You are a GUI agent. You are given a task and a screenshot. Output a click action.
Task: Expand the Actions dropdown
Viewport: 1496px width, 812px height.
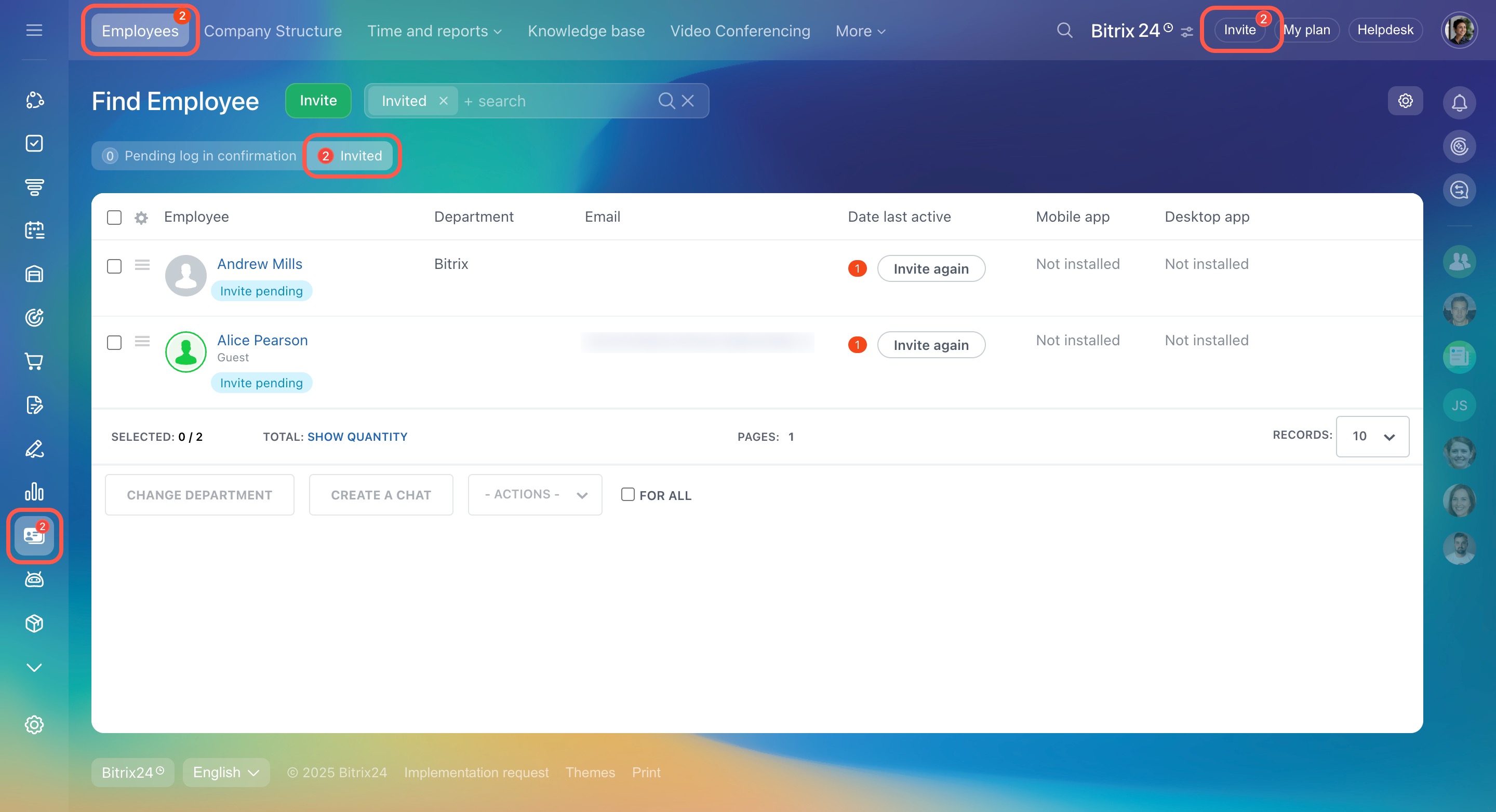point(535,494)
